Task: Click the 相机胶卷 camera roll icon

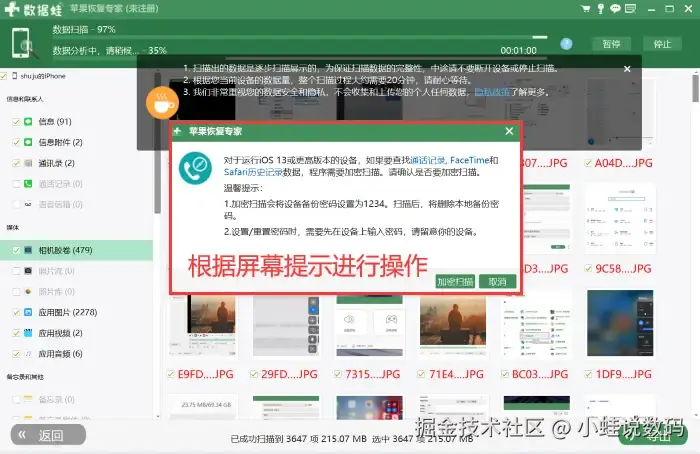Action: coord(28,250)
